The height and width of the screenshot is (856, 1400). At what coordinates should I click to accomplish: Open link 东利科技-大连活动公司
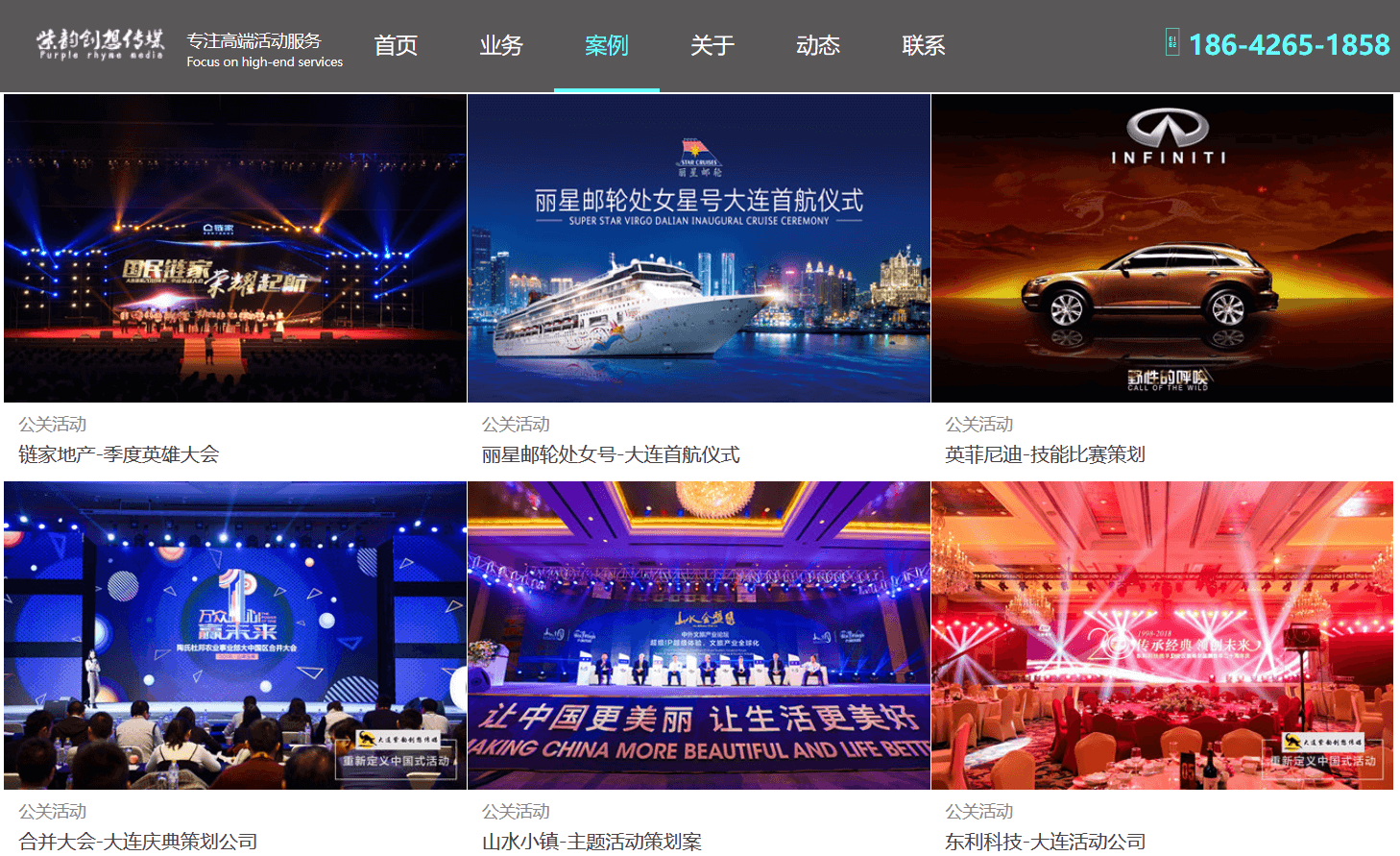point(1045,842)
